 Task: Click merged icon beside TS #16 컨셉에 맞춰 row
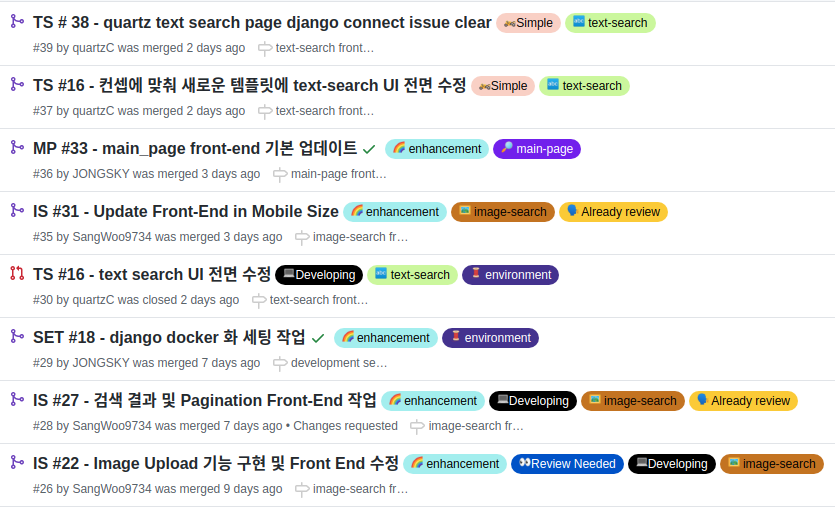point(17,84)
